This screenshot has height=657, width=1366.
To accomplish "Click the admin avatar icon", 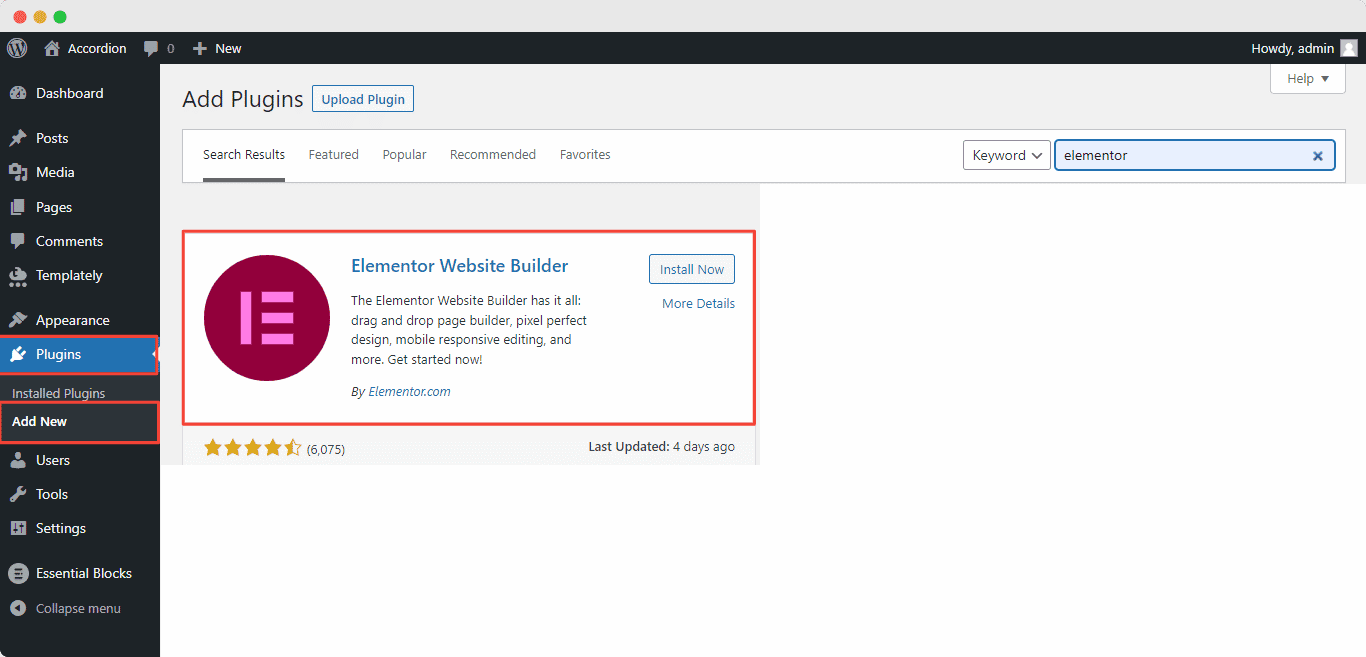I will tap(1349, 48).
